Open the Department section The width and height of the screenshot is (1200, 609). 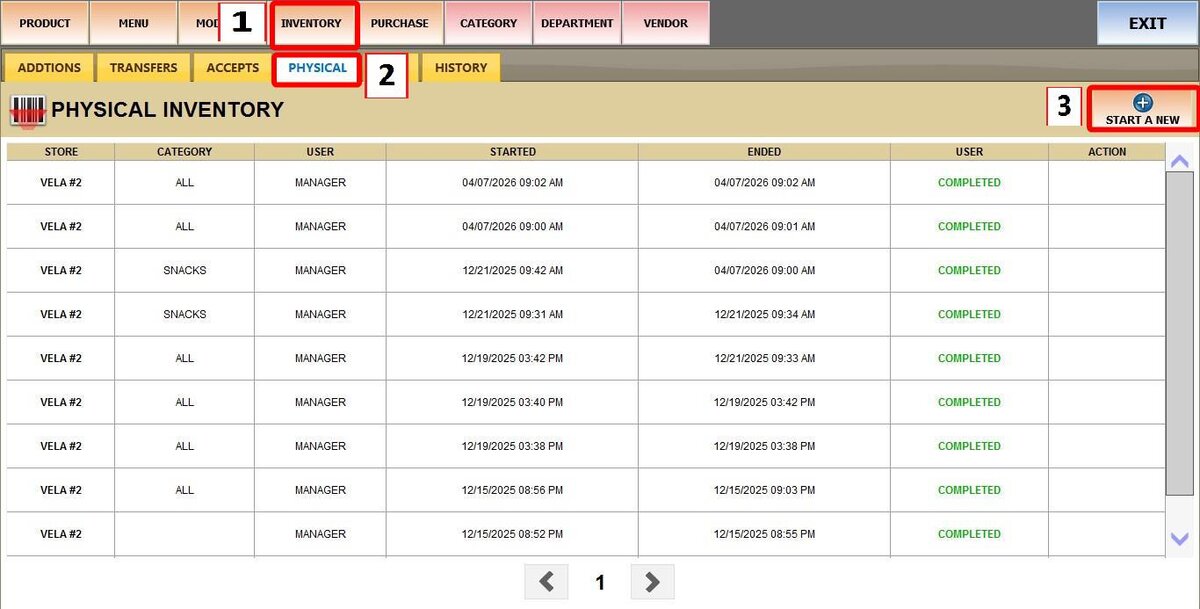(577, 23)
